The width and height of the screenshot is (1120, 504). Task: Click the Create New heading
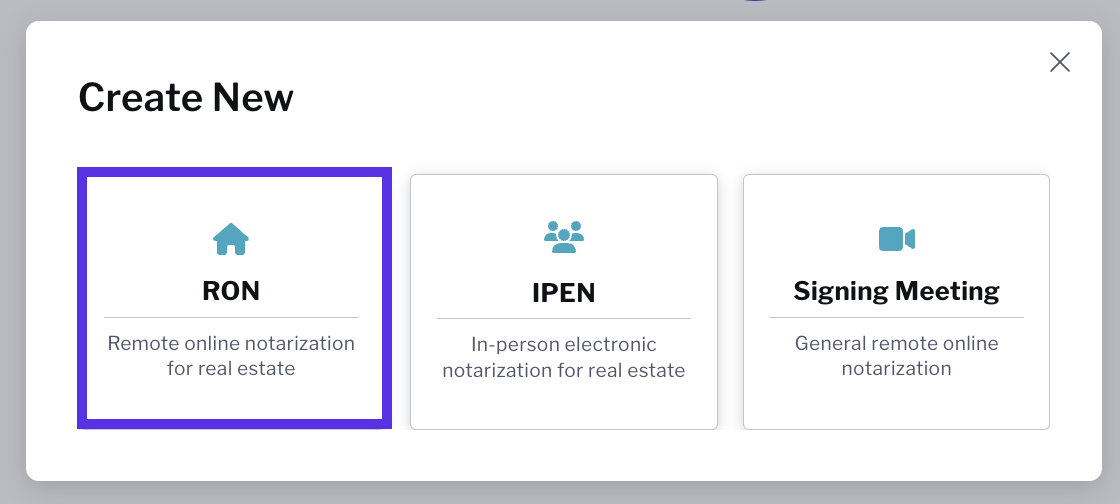point(186,97)
